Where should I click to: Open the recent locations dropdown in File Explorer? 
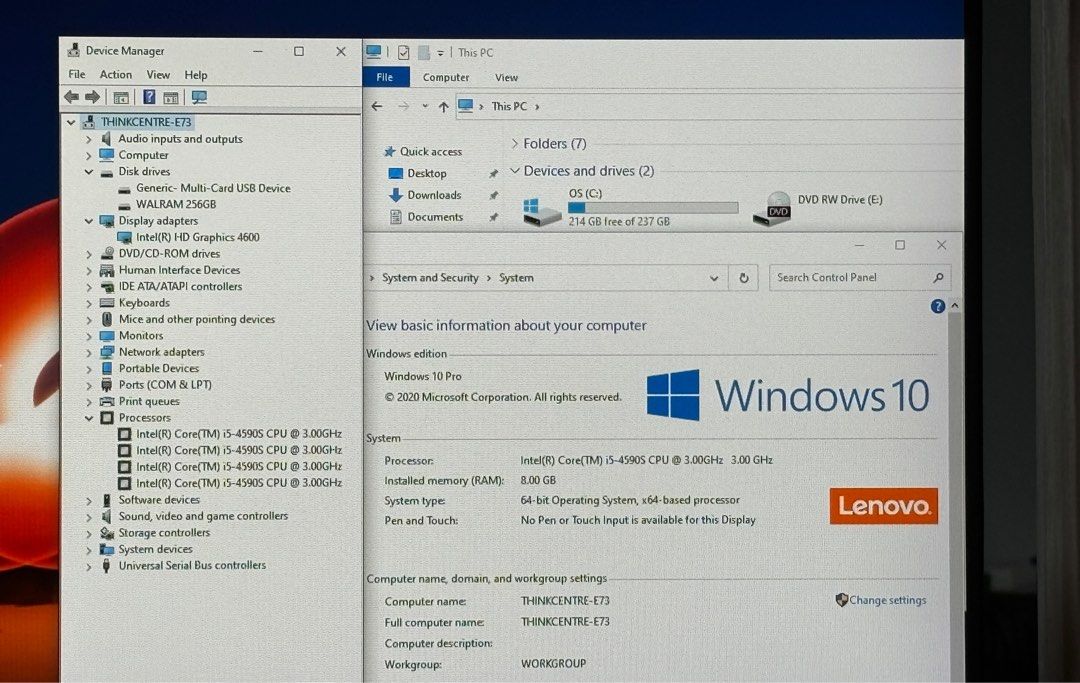425,106
